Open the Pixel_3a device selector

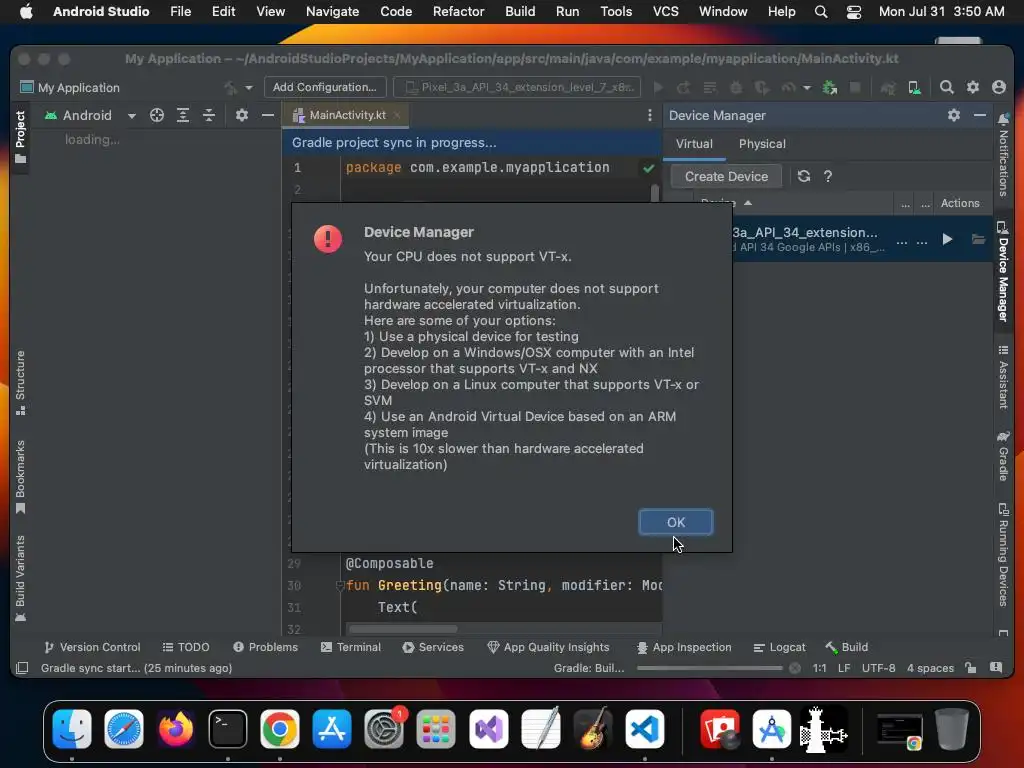[x=519, y=87]
